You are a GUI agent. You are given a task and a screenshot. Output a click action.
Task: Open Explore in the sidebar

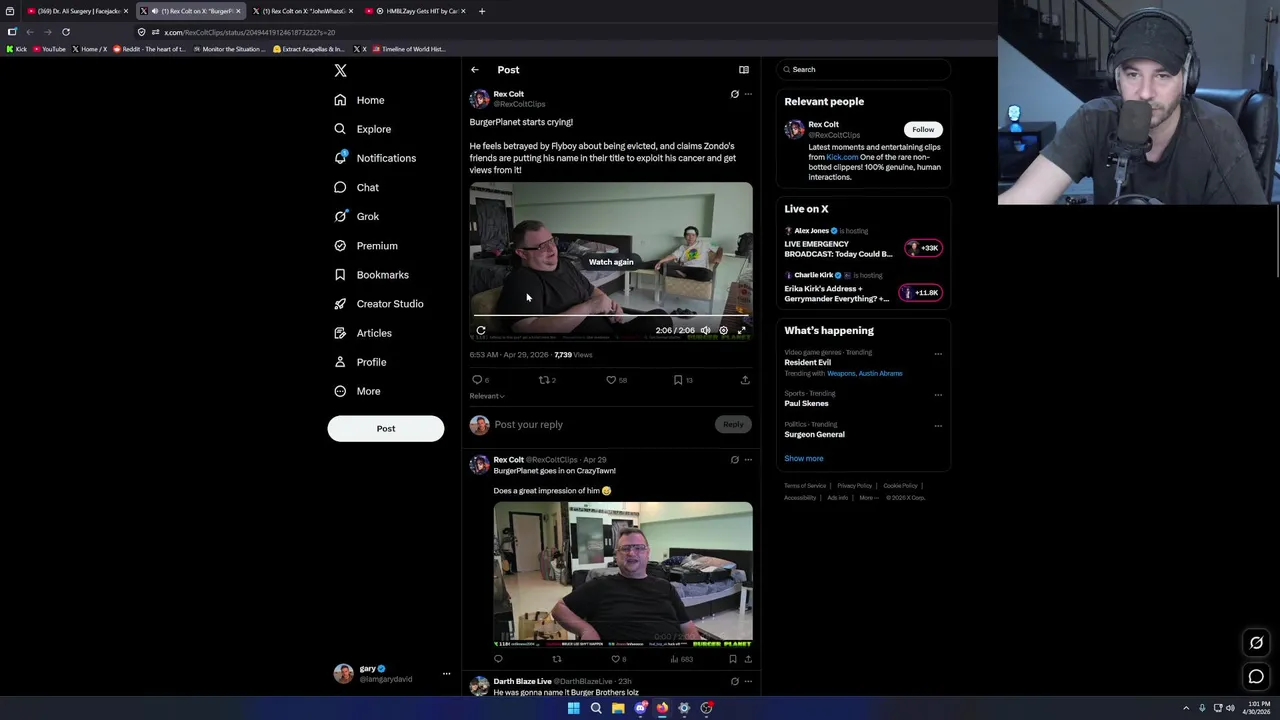point(362,129)
